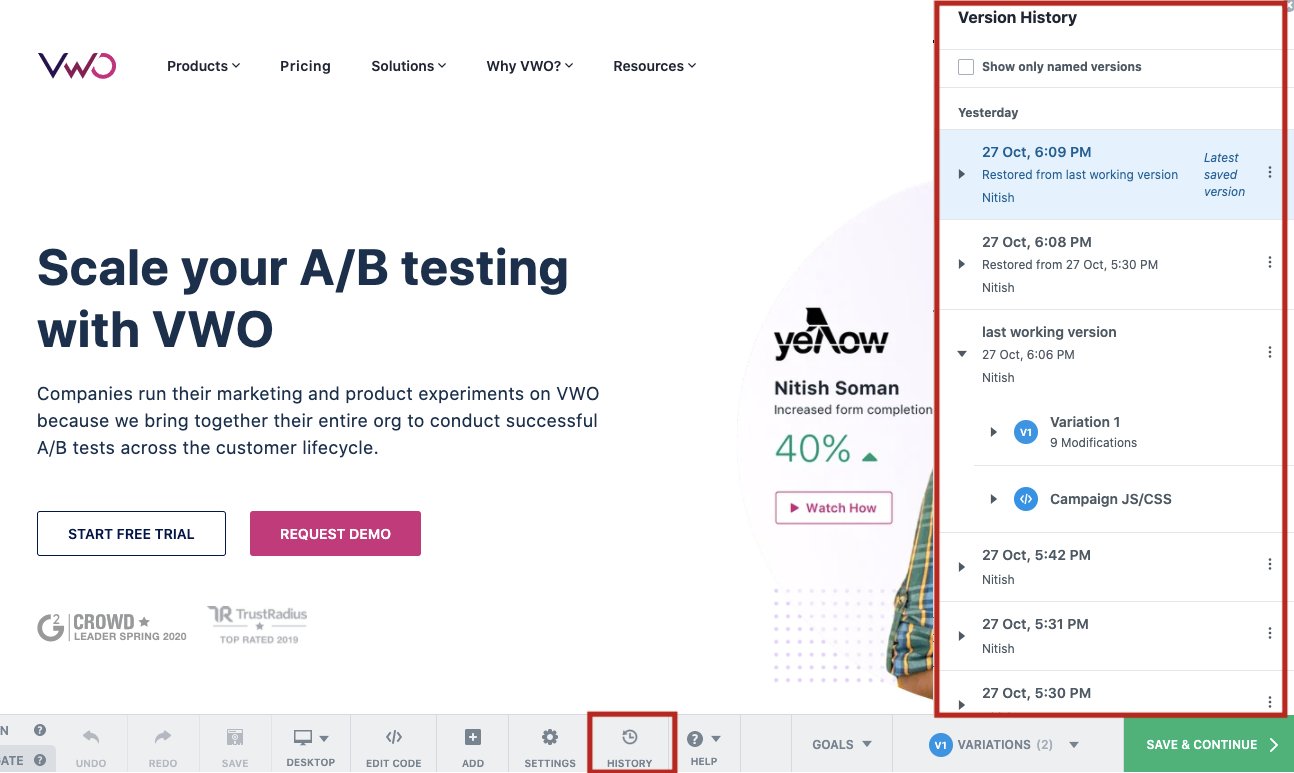The image size is (1294, 773).
Task: Click the History clock icon
Action: [630, 737]
